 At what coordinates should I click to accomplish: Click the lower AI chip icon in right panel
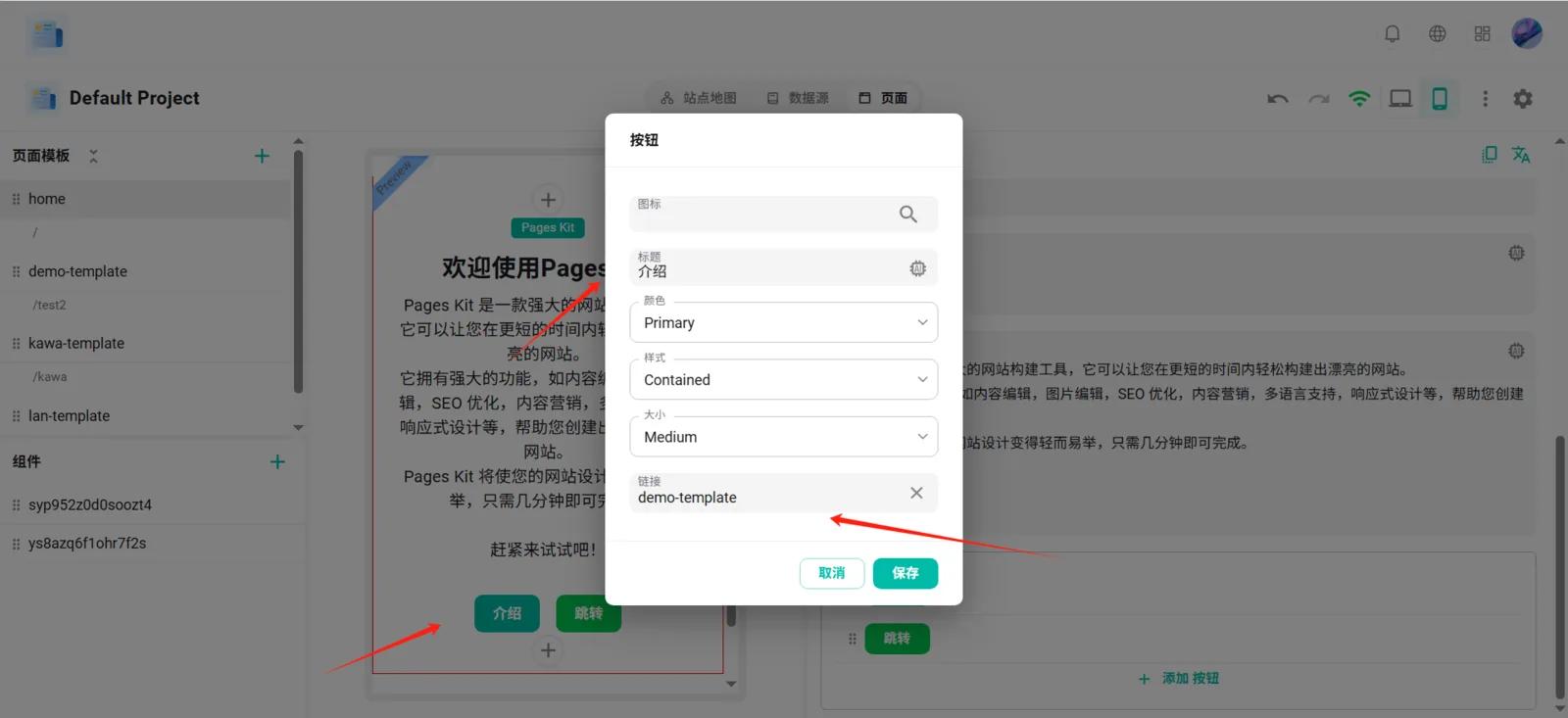(1516, 351)
